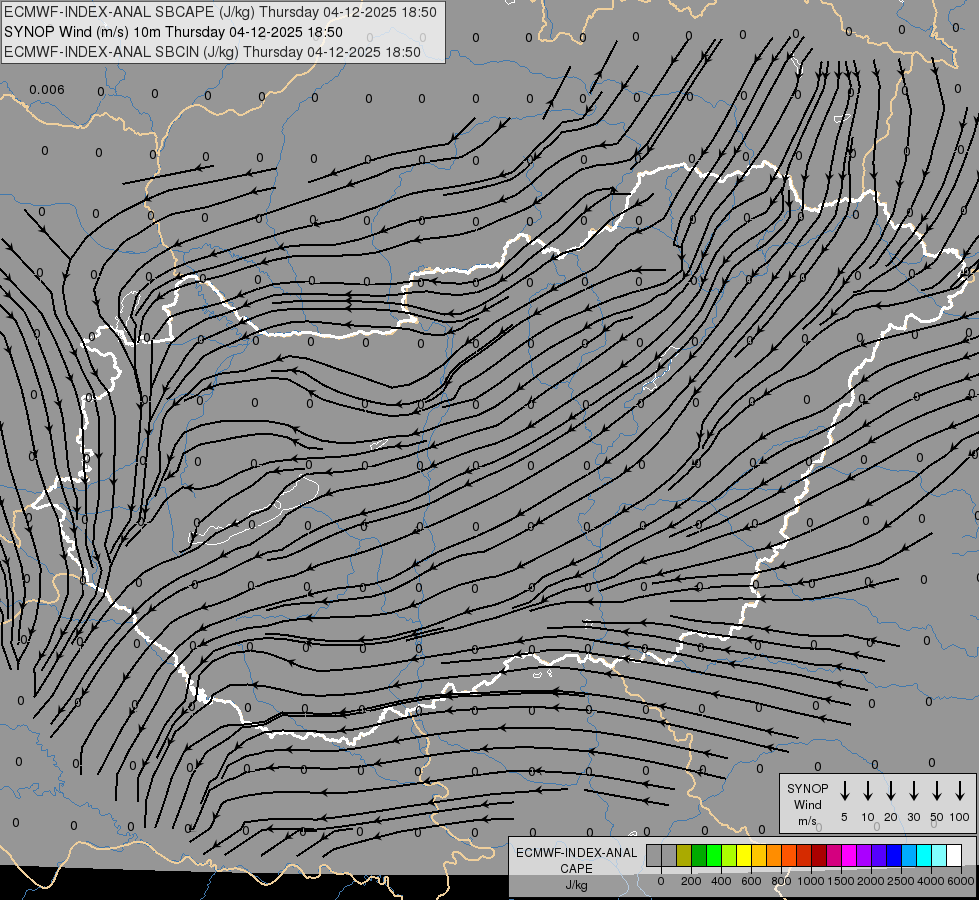The image size is (979, 900).
Task: Pick the pale cyan CAPE swatch
Action: (940, 855)
